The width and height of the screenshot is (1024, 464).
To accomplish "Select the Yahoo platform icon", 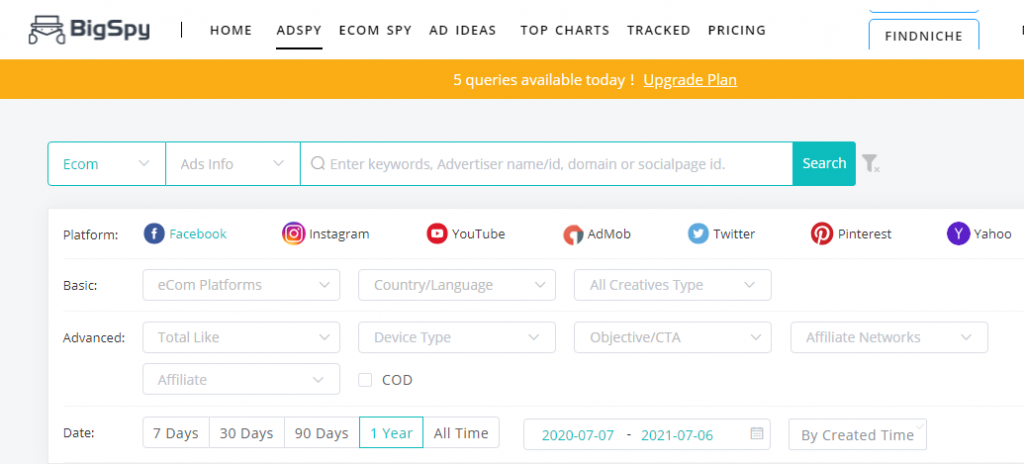I will (958, 233).
